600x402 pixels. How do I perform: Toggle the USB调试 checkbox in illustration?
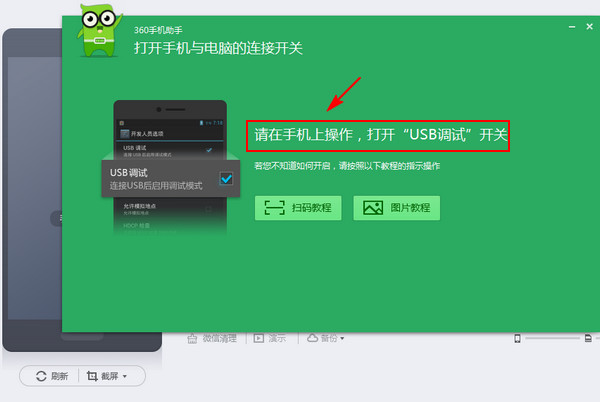pyautogui.click(x=226, y=179)
